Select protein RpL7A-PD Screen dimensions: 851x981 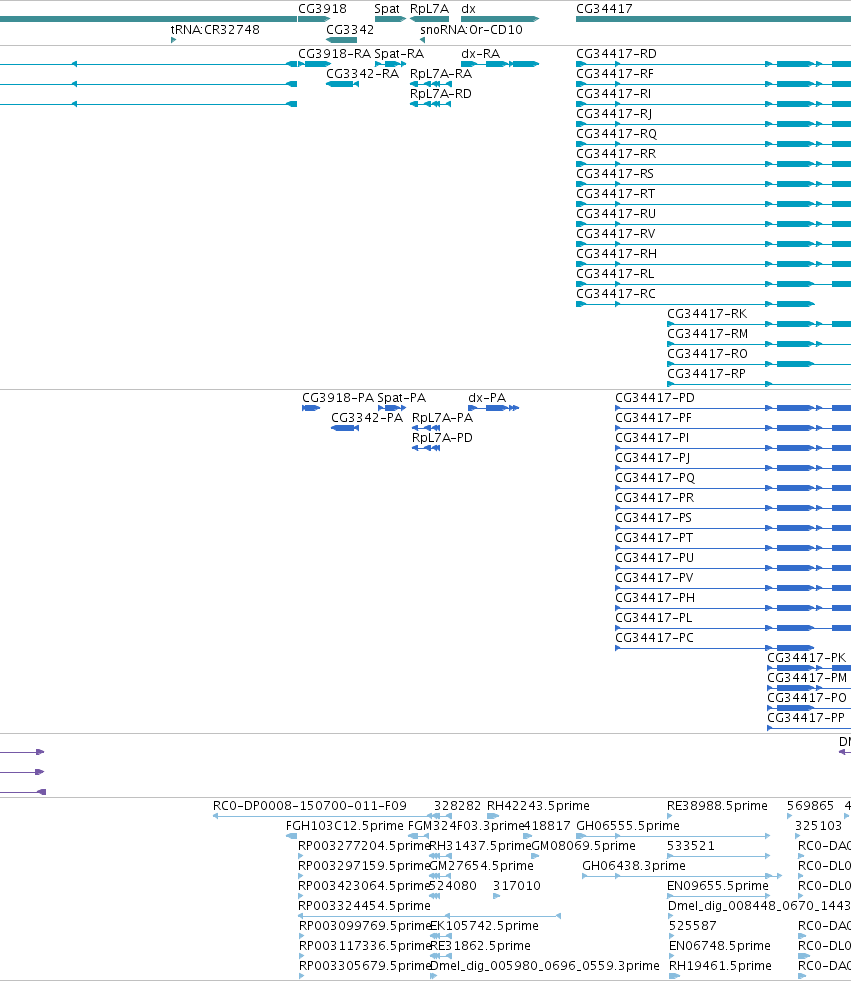[442, 438]
